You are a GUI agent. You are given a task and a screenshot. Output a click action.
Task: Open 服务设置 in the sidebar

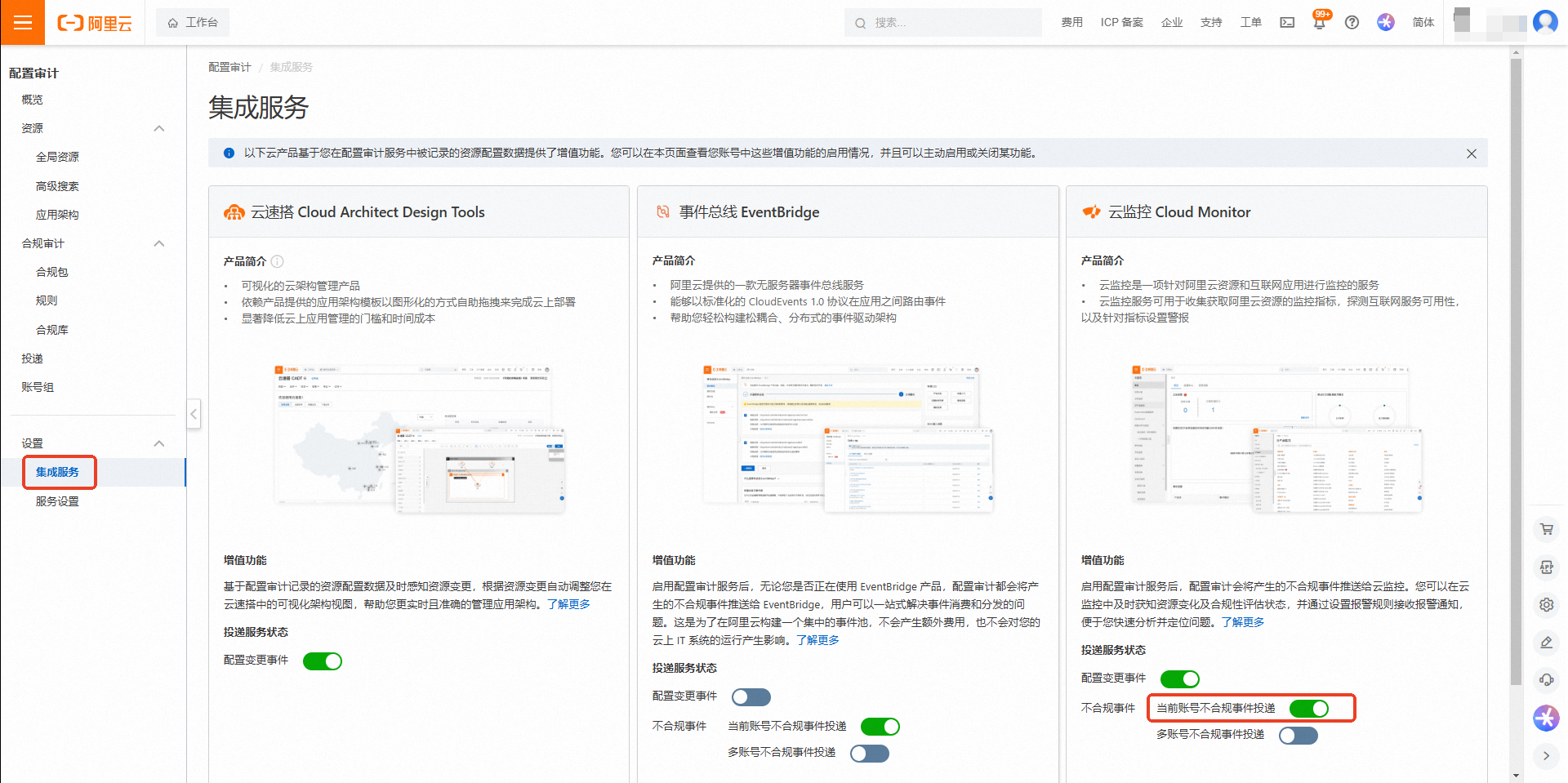point(57,501)
